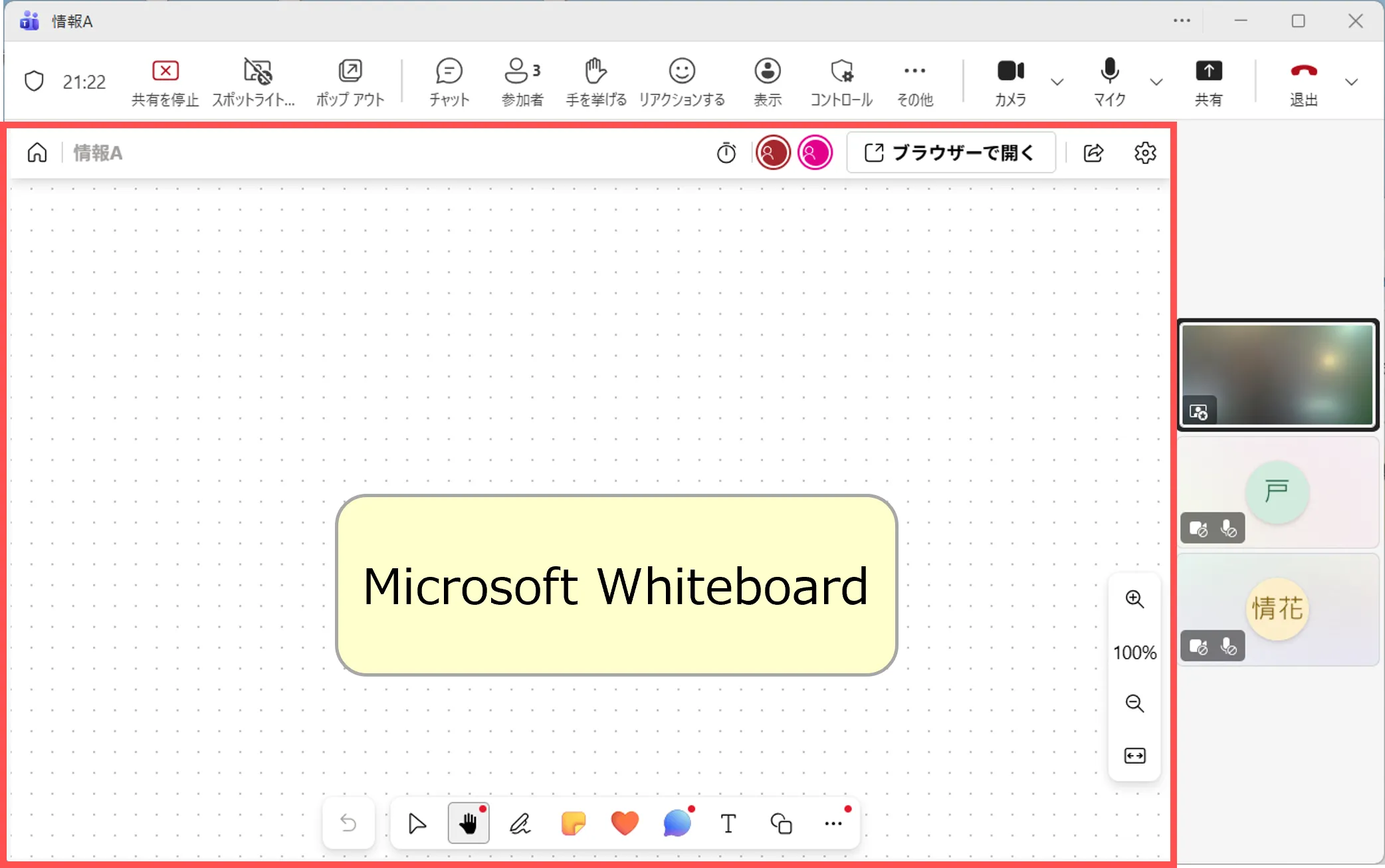Toggle the camera on or off
This screenshot has height=868, width=1385.
coord(1010,82)
